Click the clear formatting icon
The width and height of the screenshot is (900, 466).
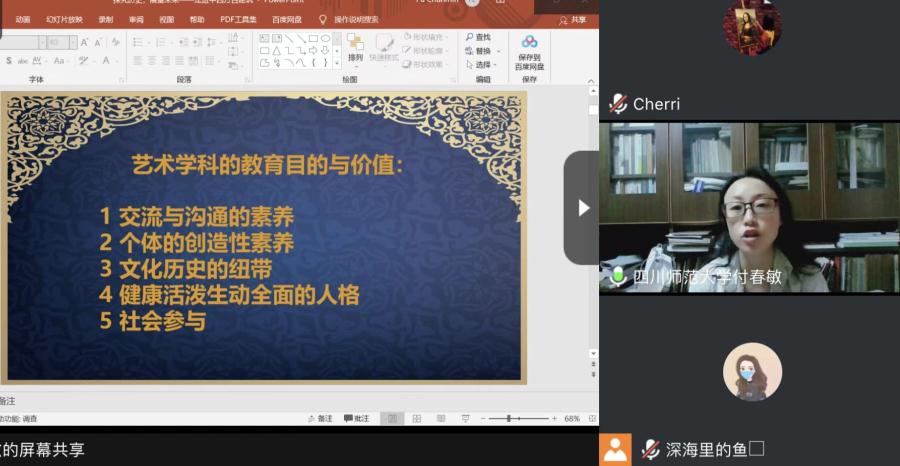tap(115, 42)
